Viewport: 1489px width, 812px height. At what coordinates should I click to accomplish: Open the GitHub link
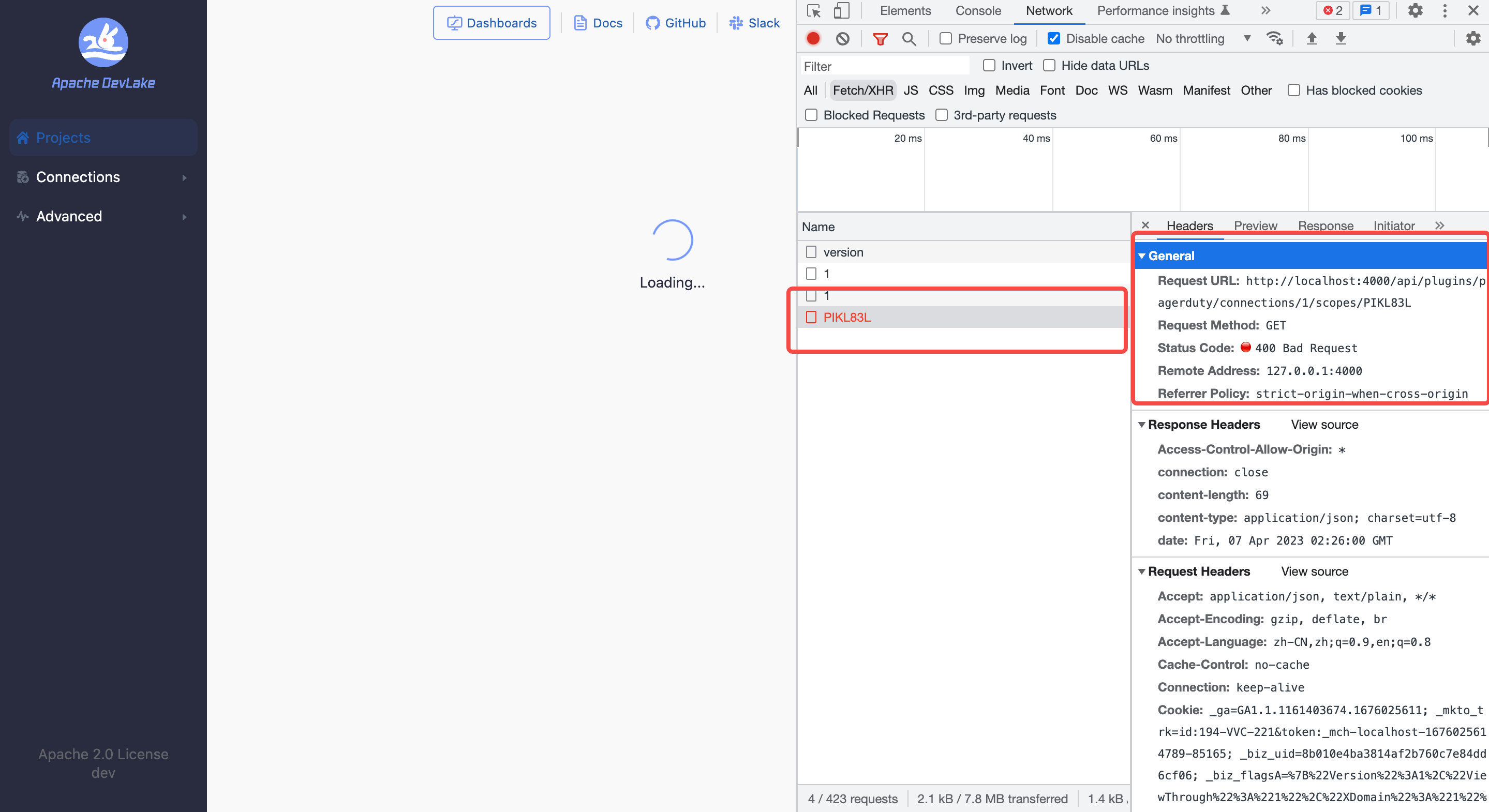tap(675, 23)
